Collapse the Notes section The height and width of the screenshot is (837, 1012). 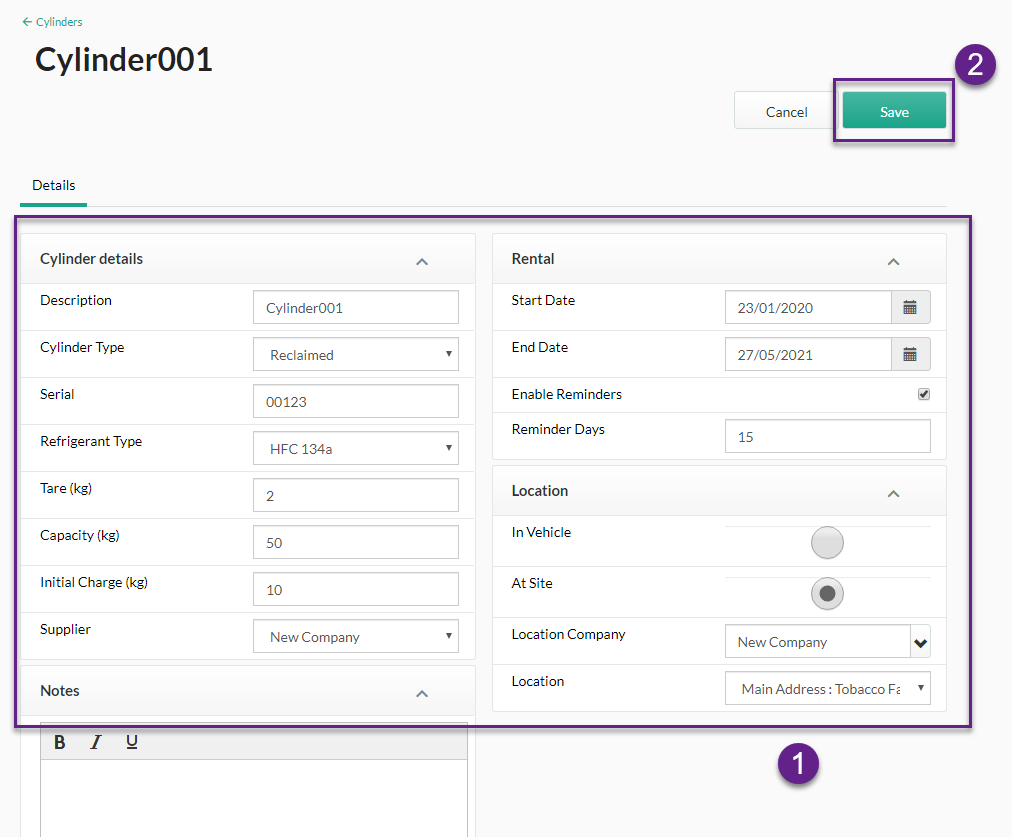(422, 694)
